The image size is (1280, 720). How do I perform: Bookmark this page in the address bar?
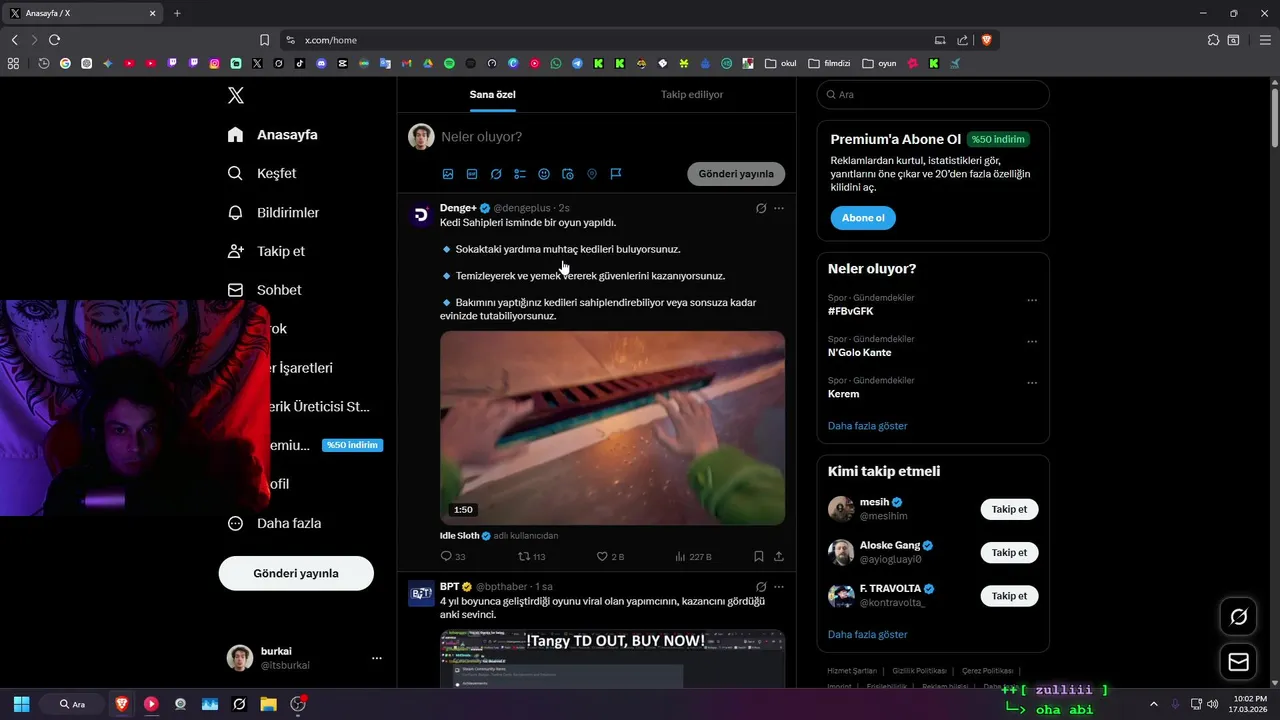(x=264, y=40)
